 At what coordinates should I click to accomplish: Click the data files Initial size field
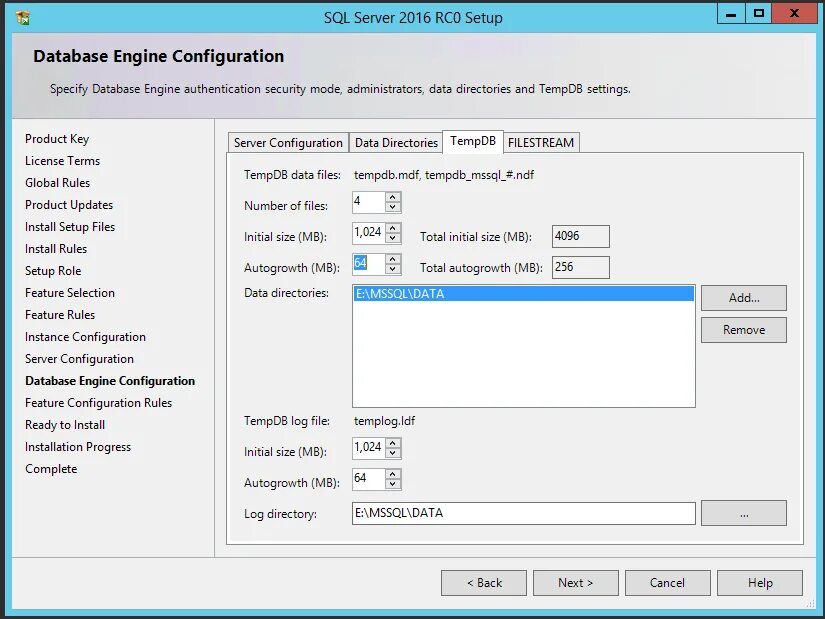tap(368, 233)
